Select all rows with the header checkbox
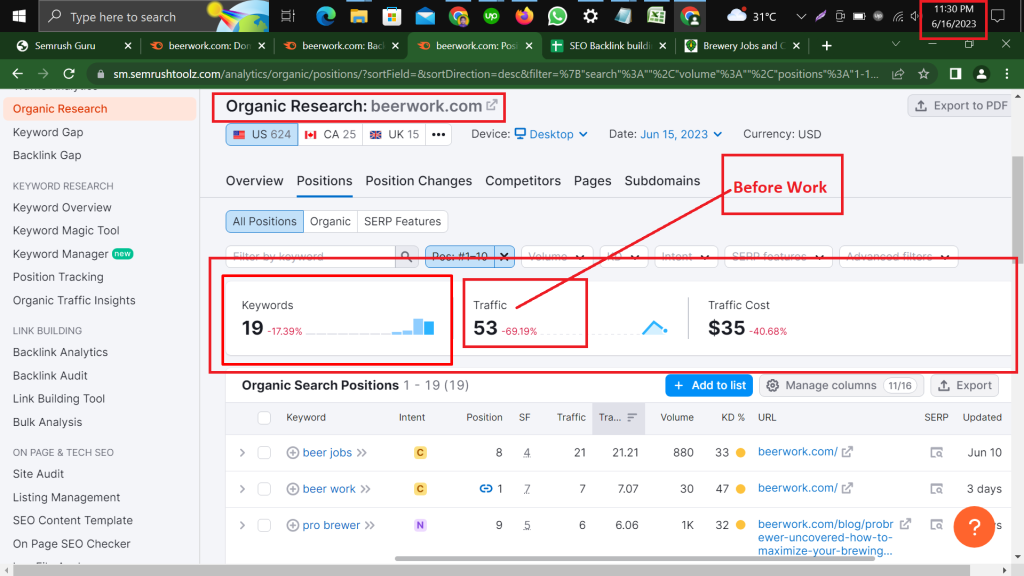 click(x=264, y=418)
